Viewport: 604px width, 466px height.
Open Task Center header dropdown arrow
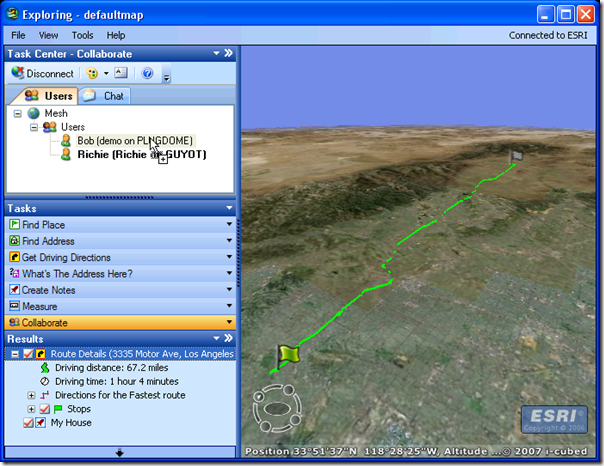(x=216, y=53)
